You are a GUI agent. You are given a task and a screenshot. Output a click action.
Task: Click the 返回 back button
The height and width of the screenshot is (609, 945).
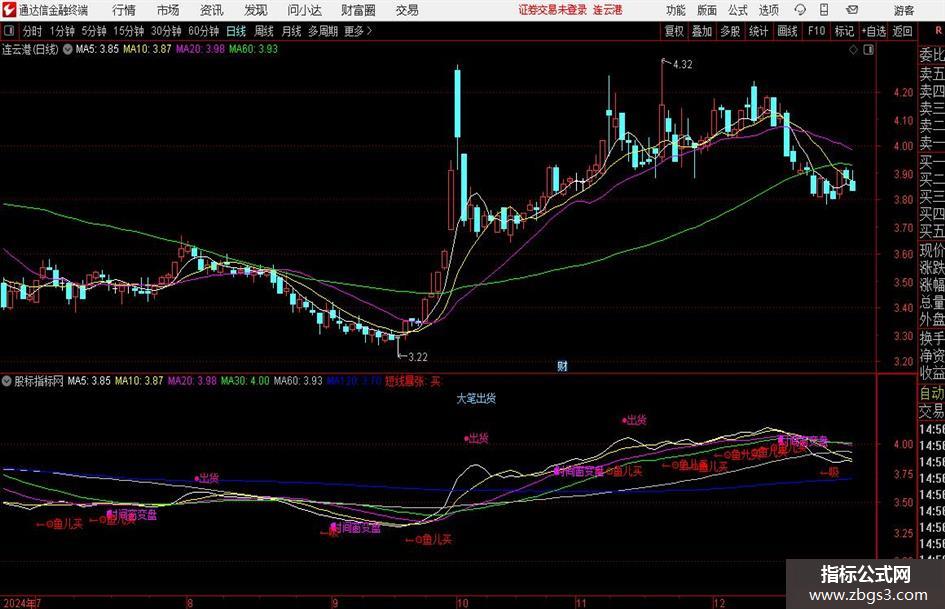click(902, 31)
